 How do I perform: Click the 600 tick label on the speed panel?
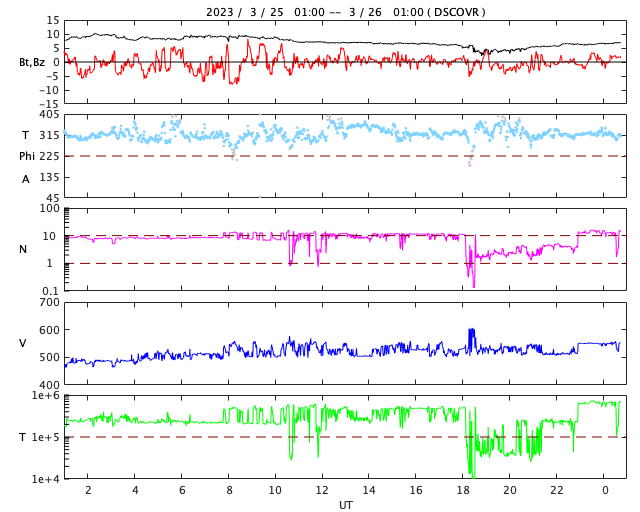tap(49, 330)
